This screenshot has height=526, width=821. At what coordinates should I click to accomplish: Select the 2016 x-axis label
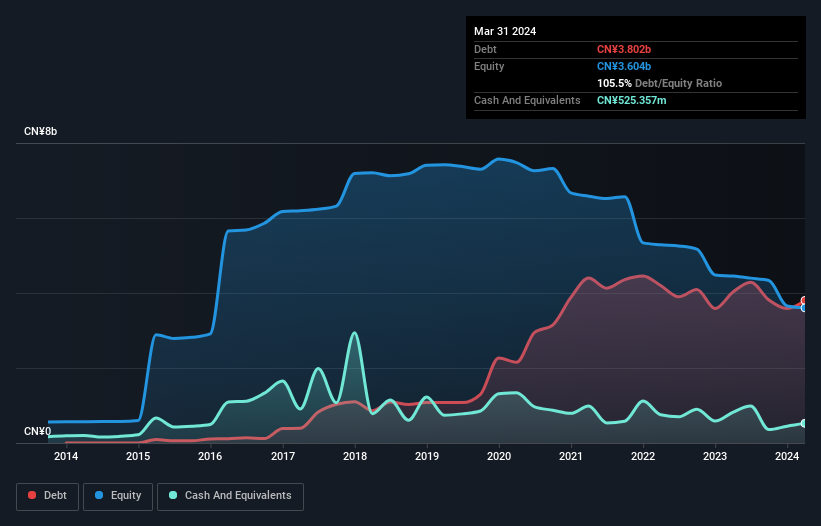tap(210, 456)
